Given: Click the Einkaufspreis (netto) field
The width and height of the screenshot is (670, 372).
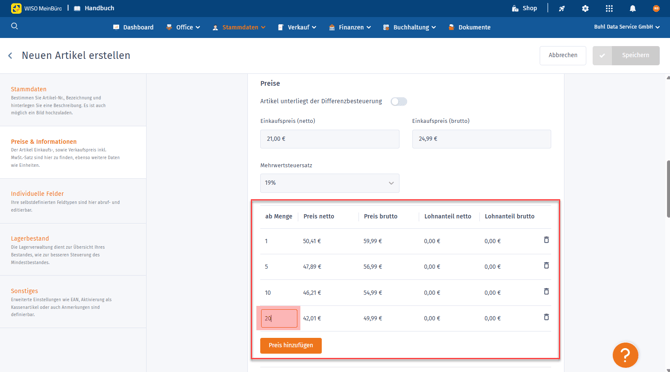Looking at the screenshot, I should pos(329,139).
